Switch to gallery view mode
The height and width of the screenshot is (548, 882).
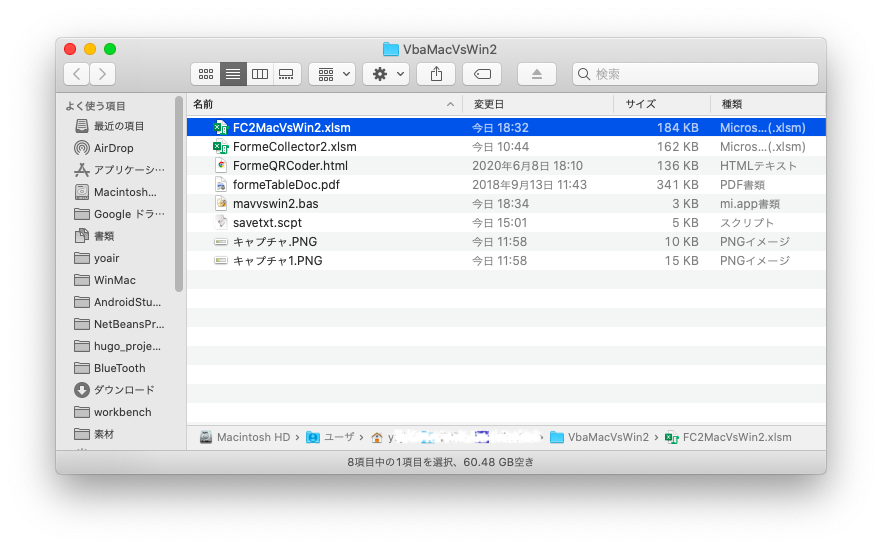(x=286, y=74)
